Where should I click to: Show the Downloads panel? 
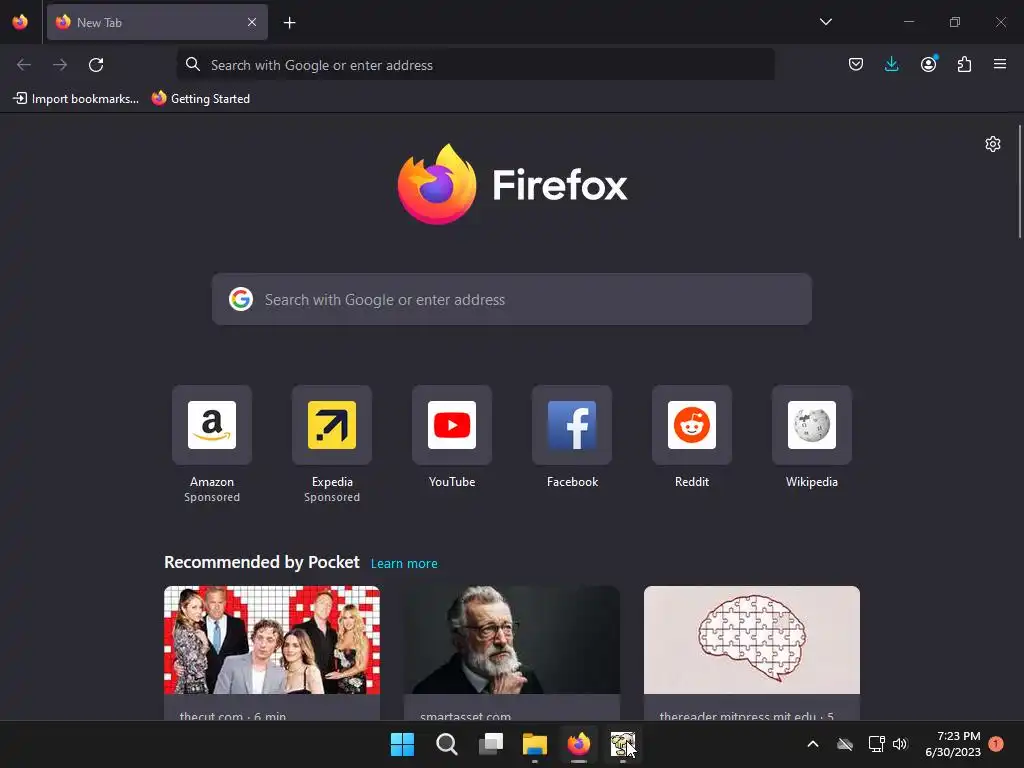[891, 64]
